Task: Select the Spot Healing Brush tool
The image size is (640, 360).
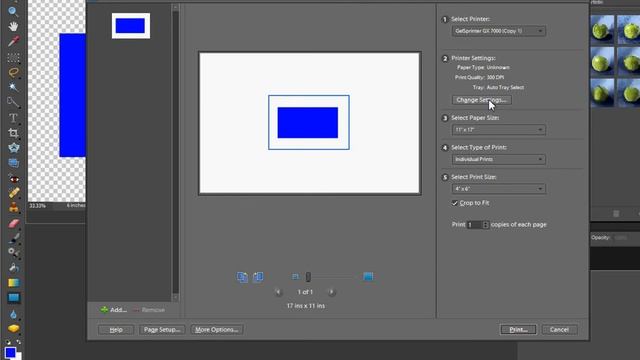Action: pyautogui.click(x=13, y=193)
